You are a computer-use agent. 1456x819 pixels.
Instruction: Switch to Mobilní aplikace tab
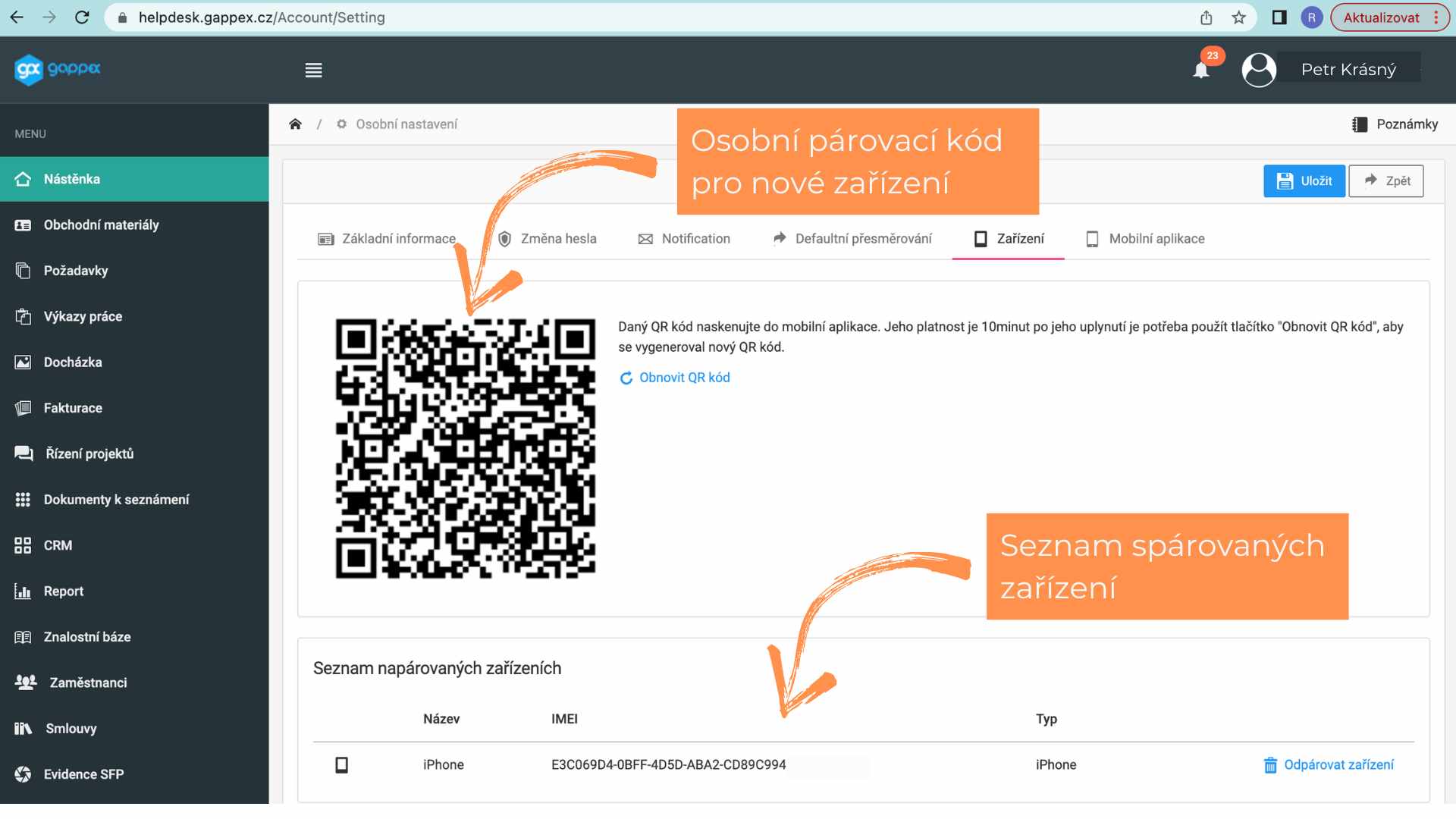click(1145, 239)
